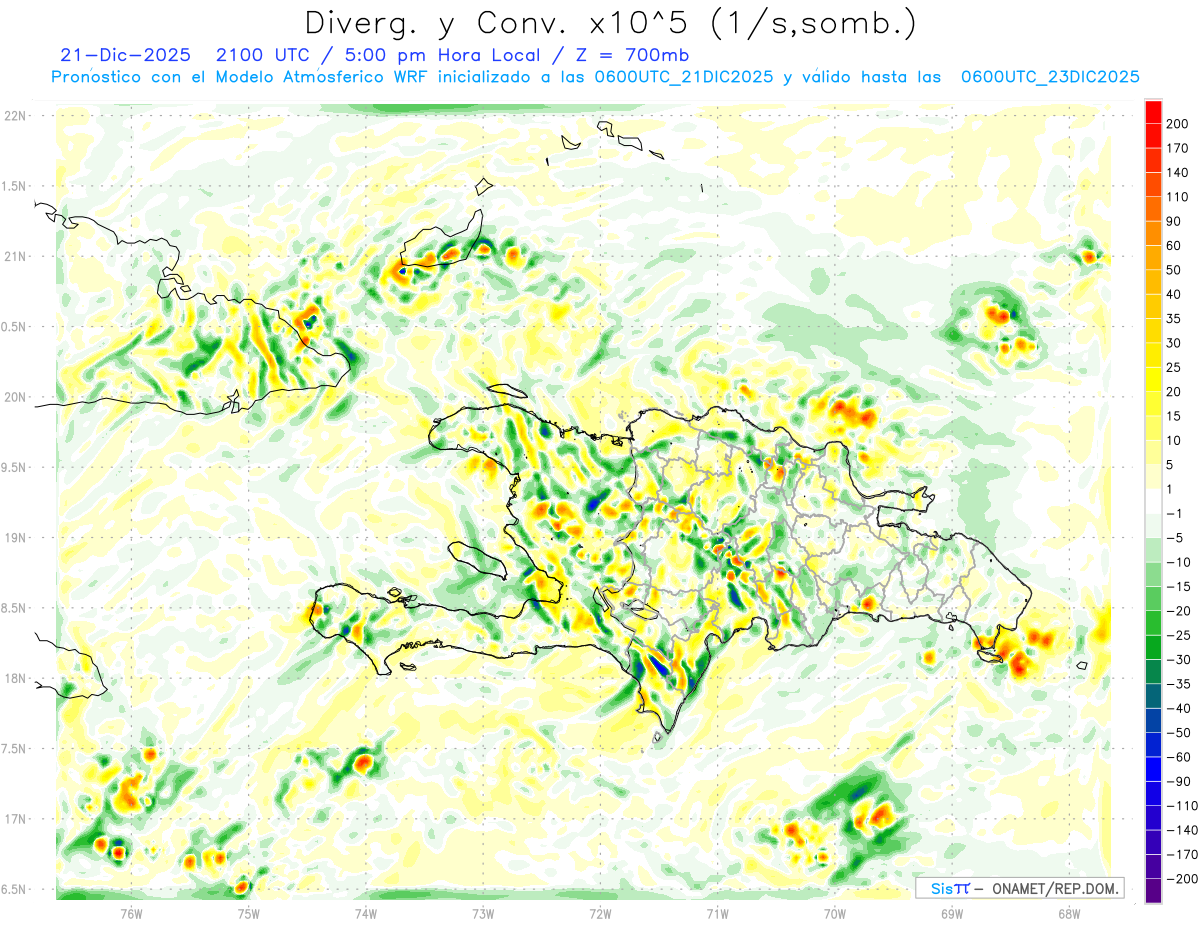The height and width of the screenshot is (927, 1200).
Task: Click the '0600UTC_21DIC2025' initialization time
Action: [683, 77]
